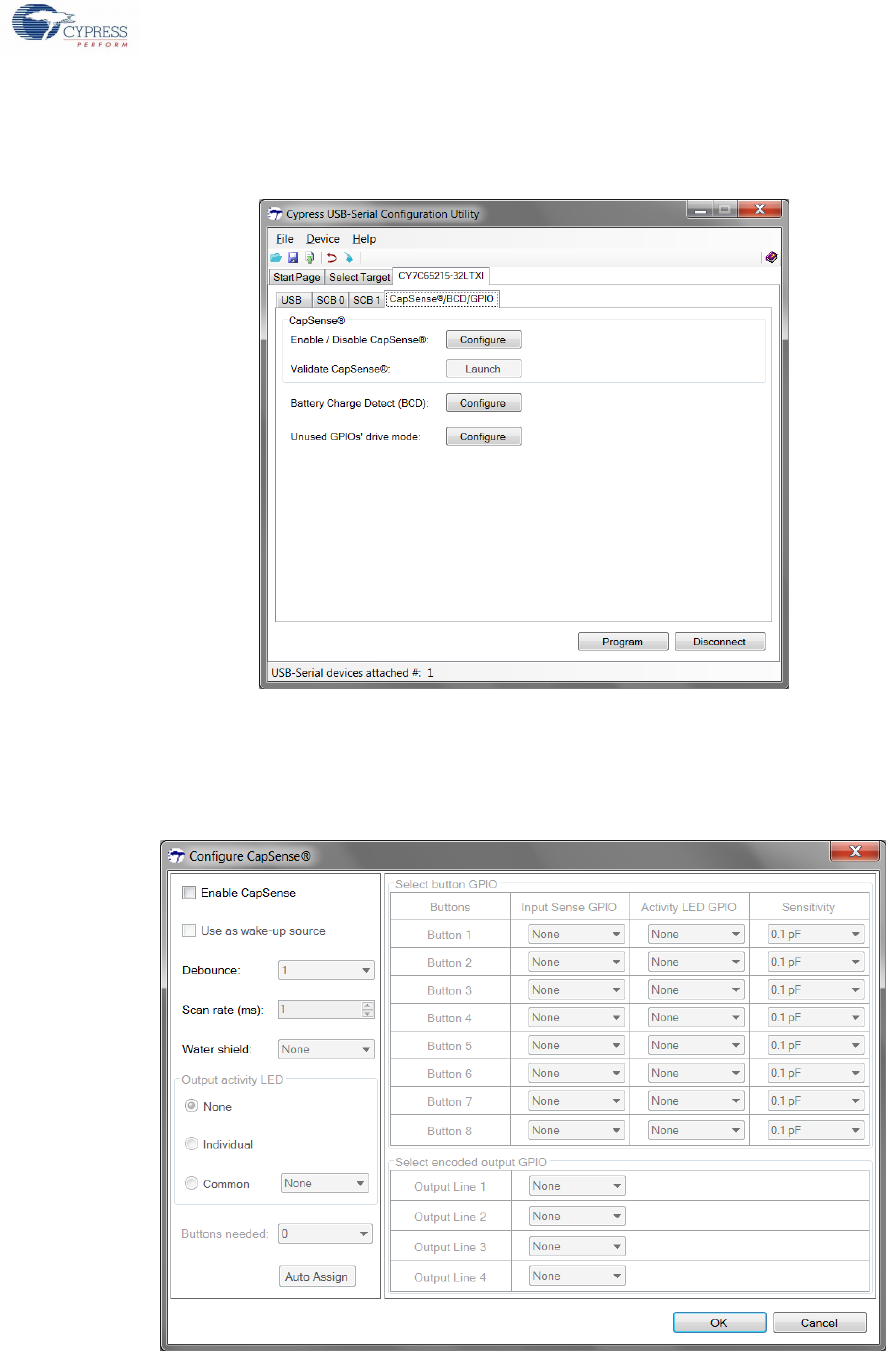
Task: Open the Output Line 4 dropdown
Action: tap(577, 1276)
